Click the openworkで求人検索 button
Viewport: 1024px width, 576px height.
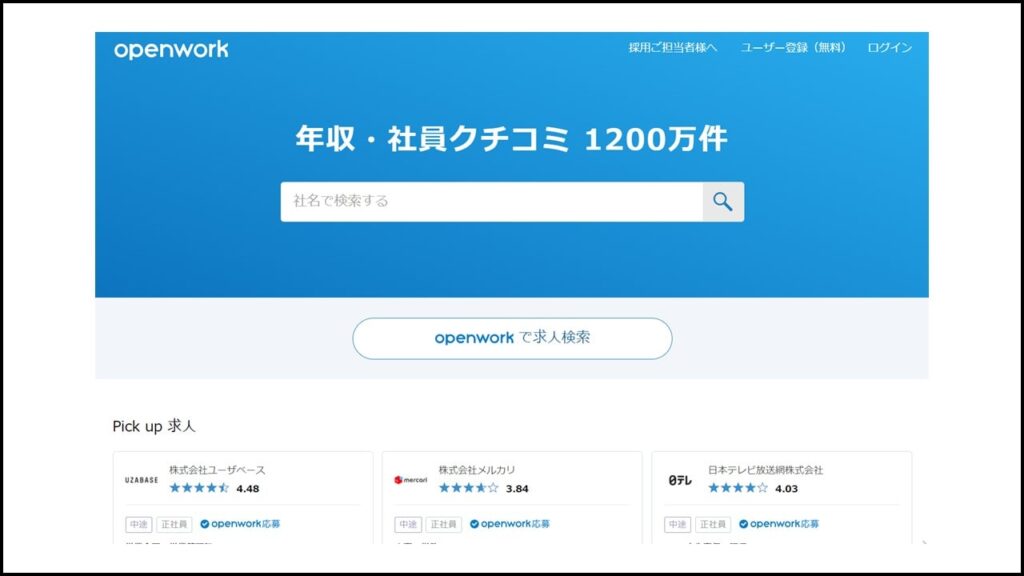(512, 338)
